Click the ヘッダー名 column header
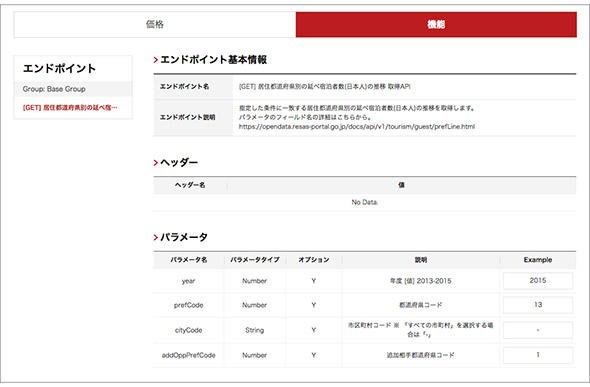The image size is (590, 387). click(x=190, y=185)
